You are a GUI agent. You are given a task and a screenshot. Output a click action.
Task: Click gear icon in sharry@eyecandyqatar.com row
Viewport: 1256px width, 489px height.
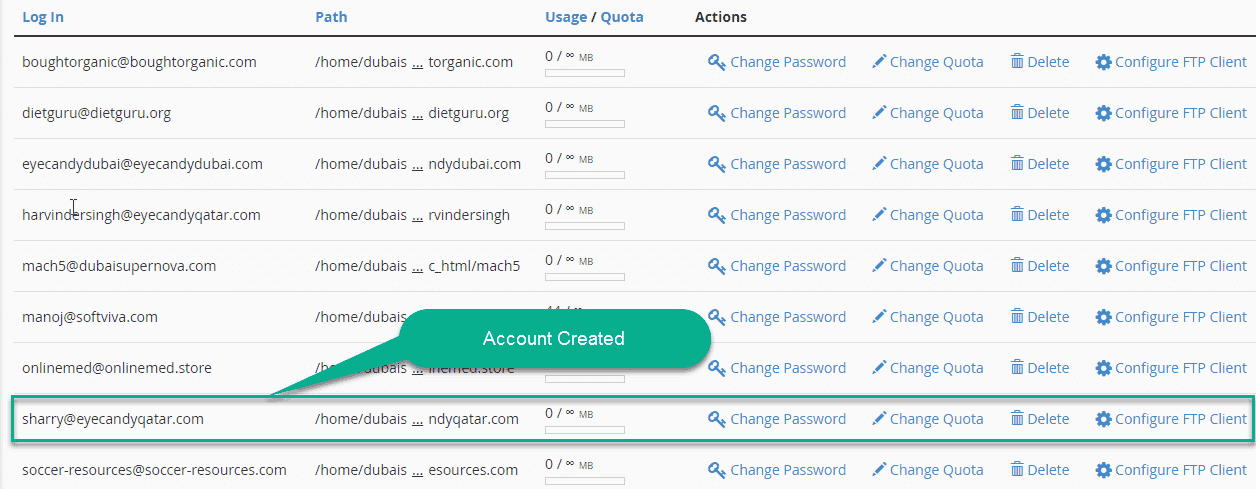click(x=1103, y=419)
